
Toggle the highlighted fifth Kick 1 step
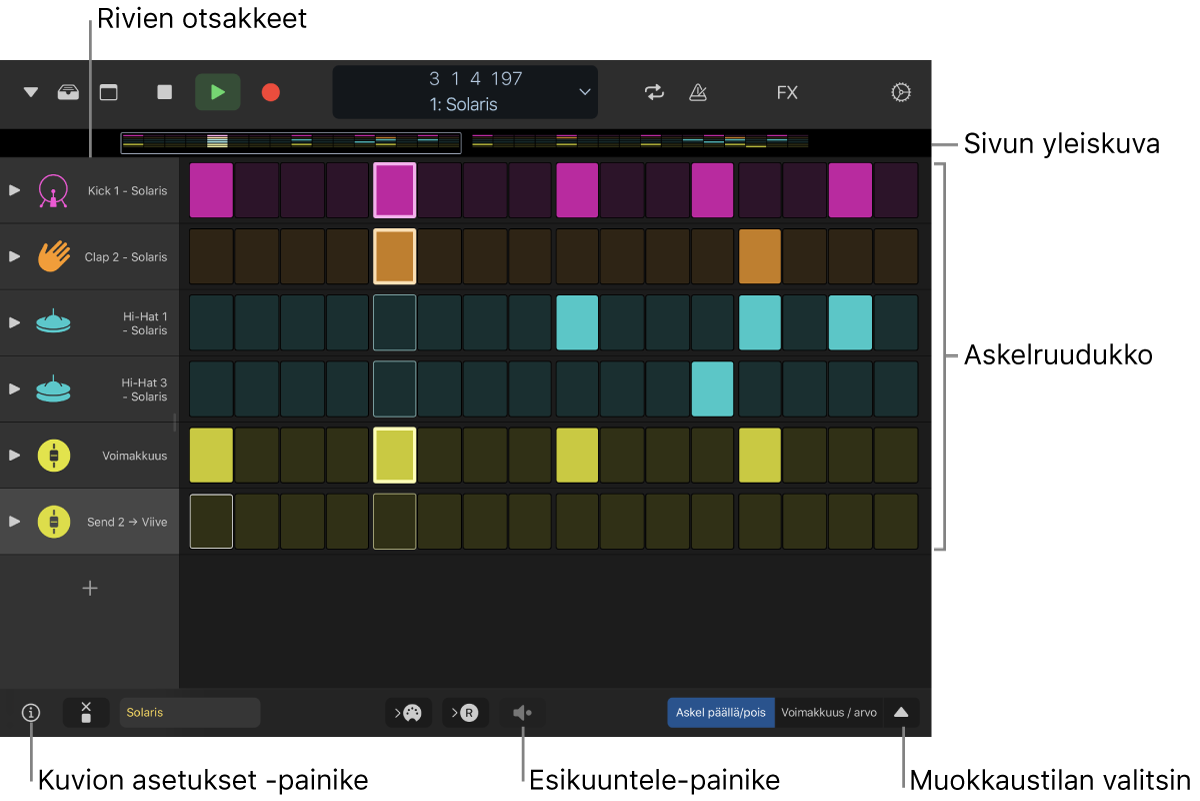point(394,190)
